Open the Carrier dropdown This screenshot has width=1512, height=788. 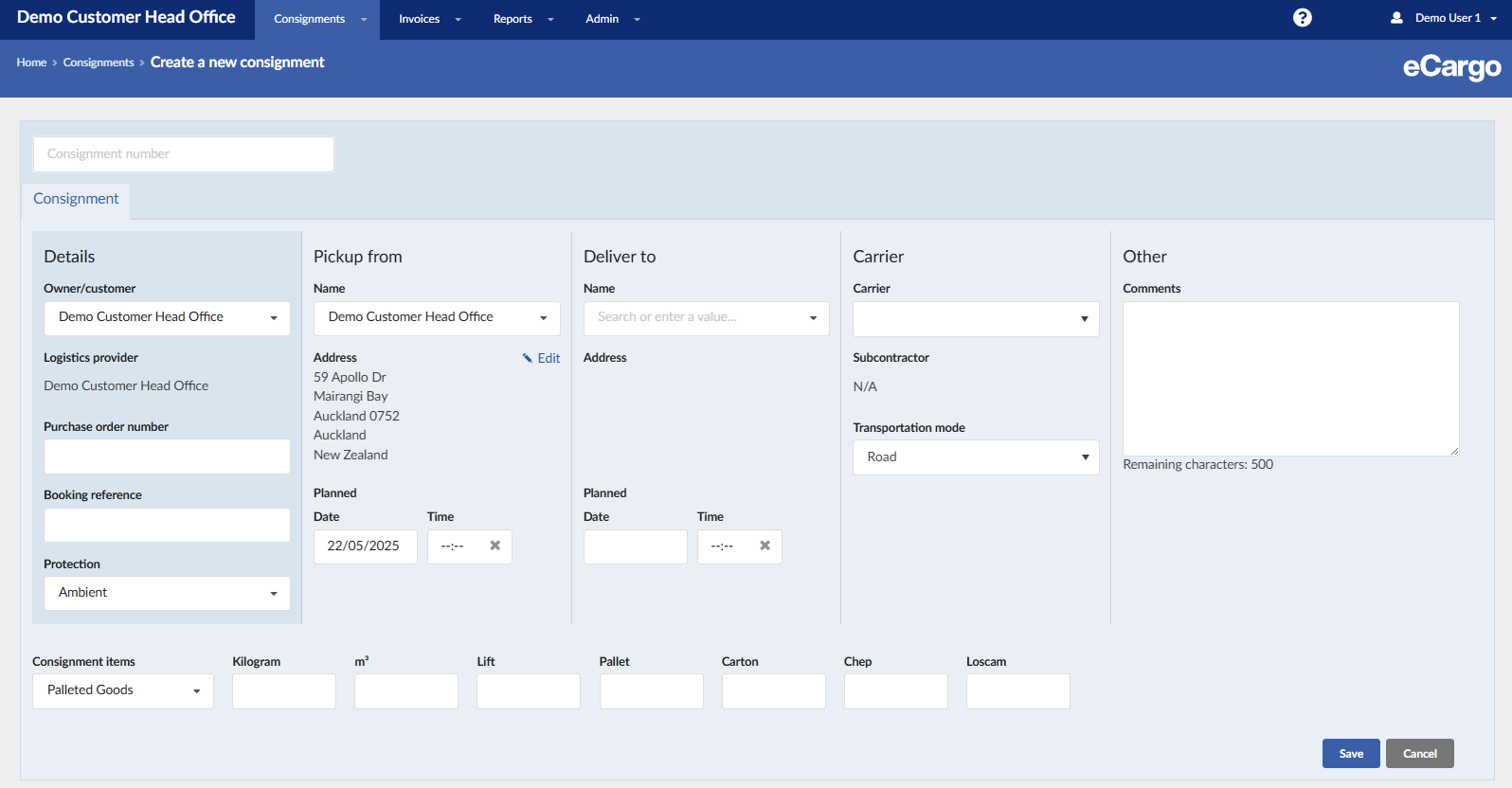point(976,319)
